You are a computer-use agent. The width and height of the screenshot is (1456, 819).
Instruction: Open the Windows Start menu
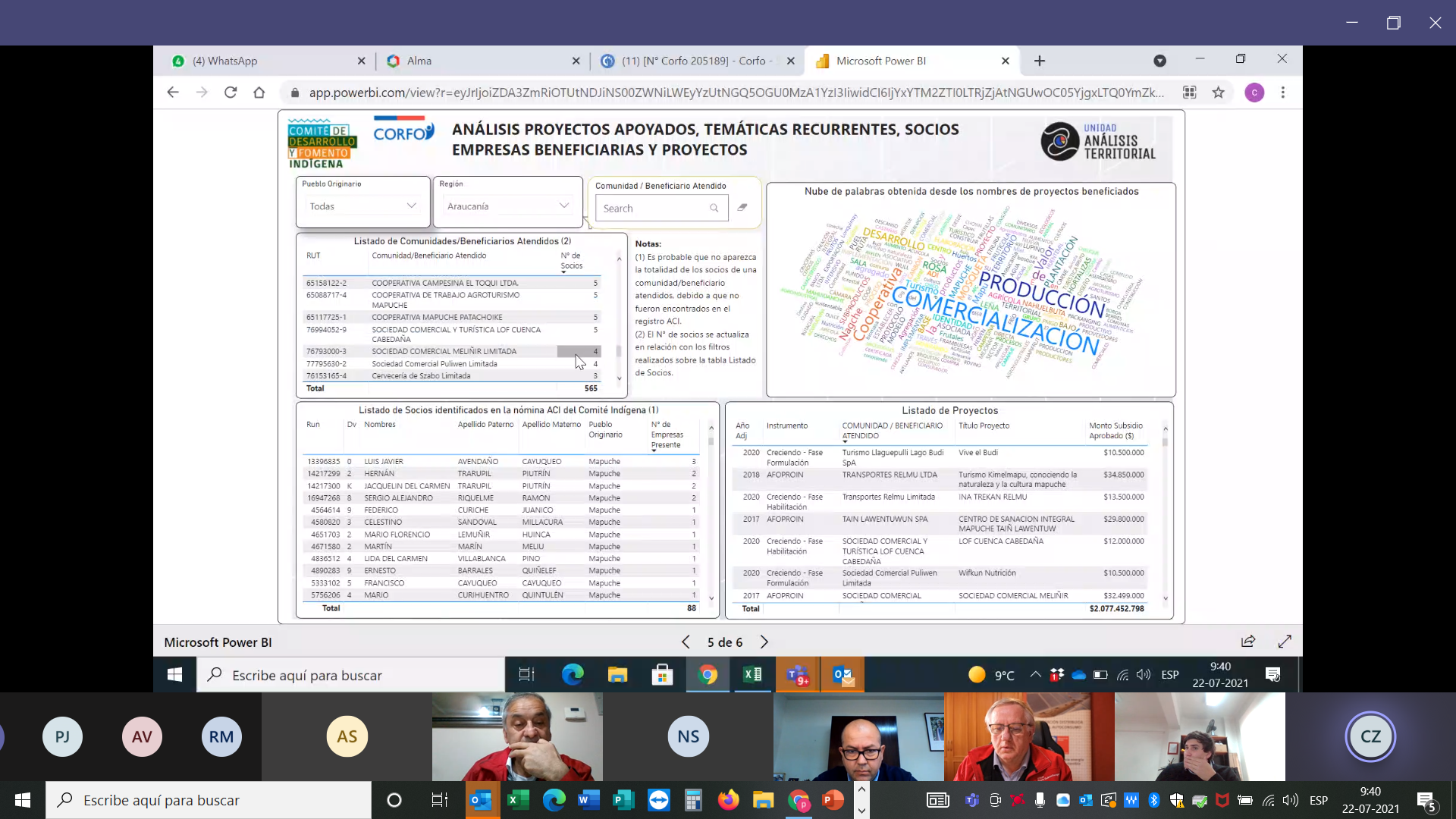pos(175,674)
